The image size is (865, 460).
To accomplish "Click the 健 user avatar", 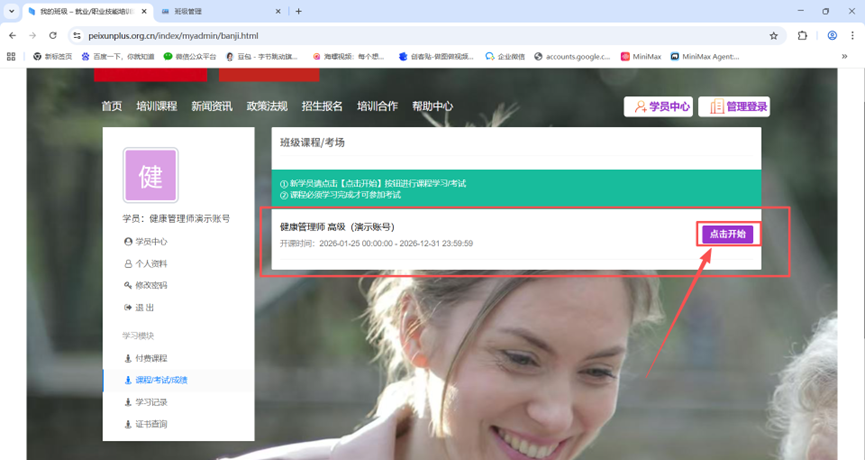I will pyautogui.click(x=150, y=176).
